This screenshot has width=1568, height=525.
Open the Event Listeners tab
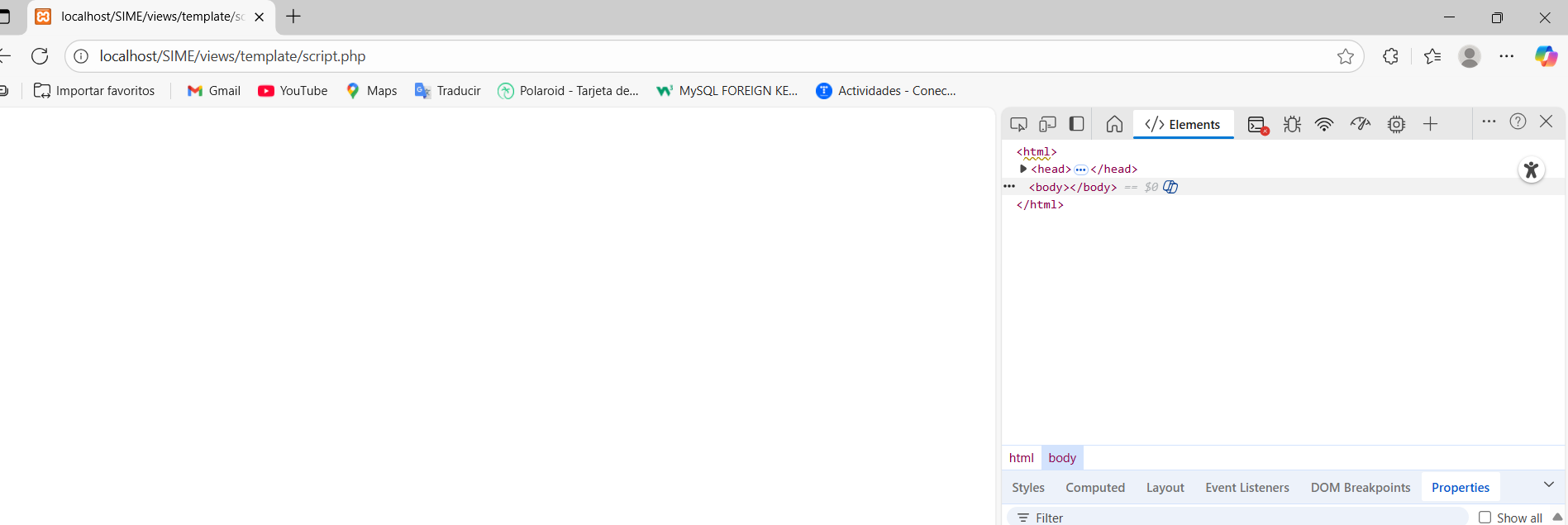click(1246, 488)
